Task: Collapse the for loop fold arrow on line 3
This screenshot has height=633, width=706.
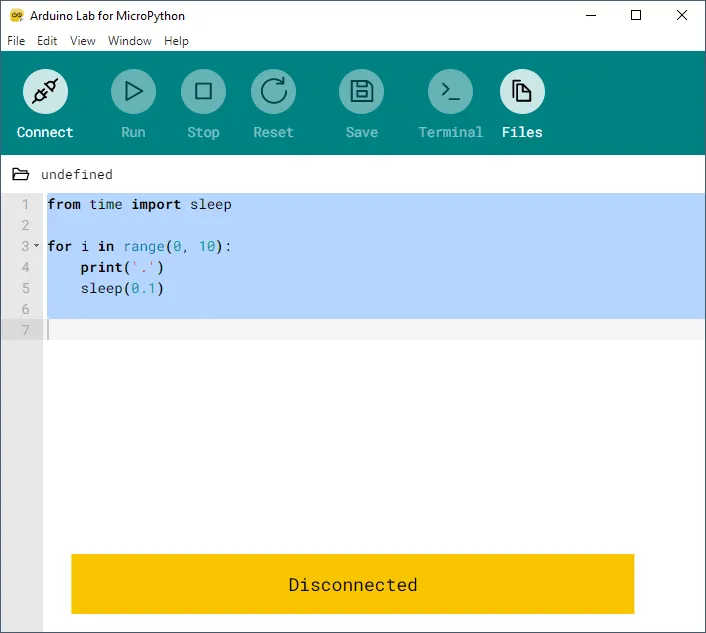Action: [x=36, y=246]
